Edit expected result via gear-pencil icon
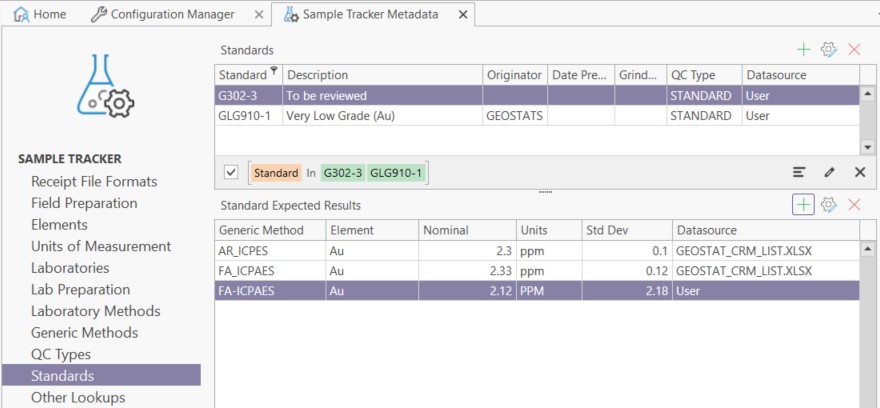 pyautogui.click(x=828, y=204)
